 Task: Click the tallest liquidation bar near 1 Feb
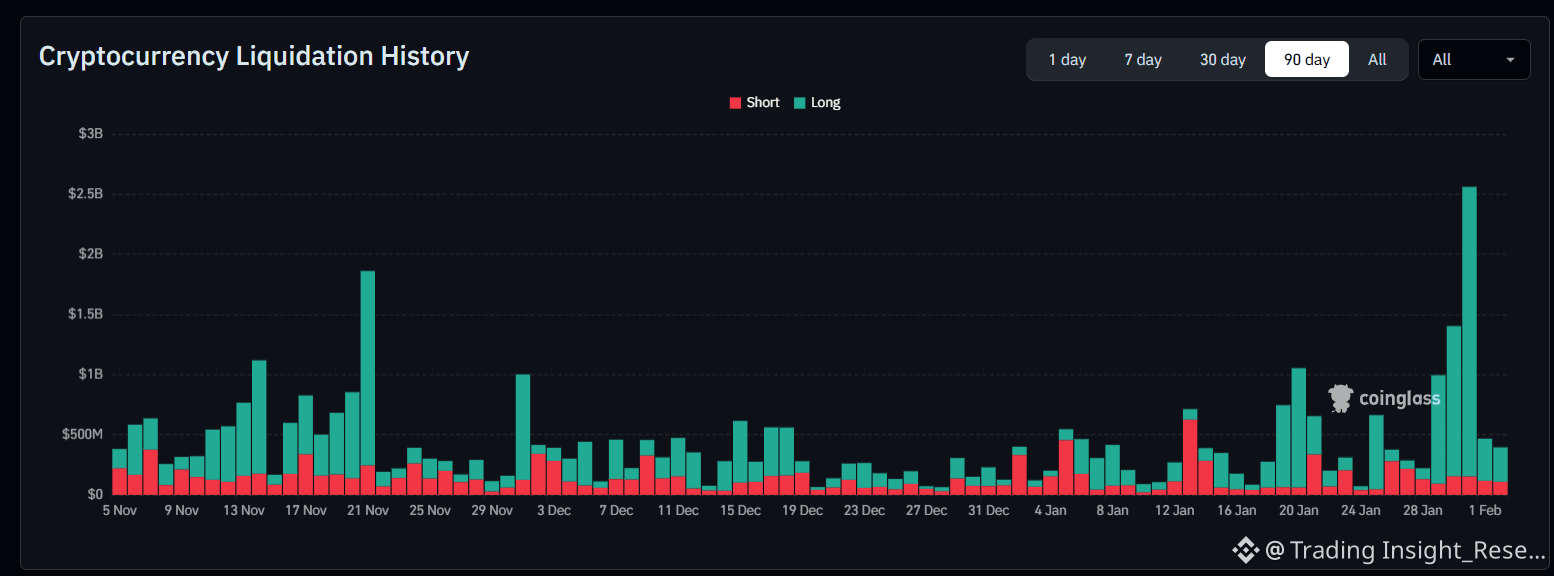point(1469,330)
